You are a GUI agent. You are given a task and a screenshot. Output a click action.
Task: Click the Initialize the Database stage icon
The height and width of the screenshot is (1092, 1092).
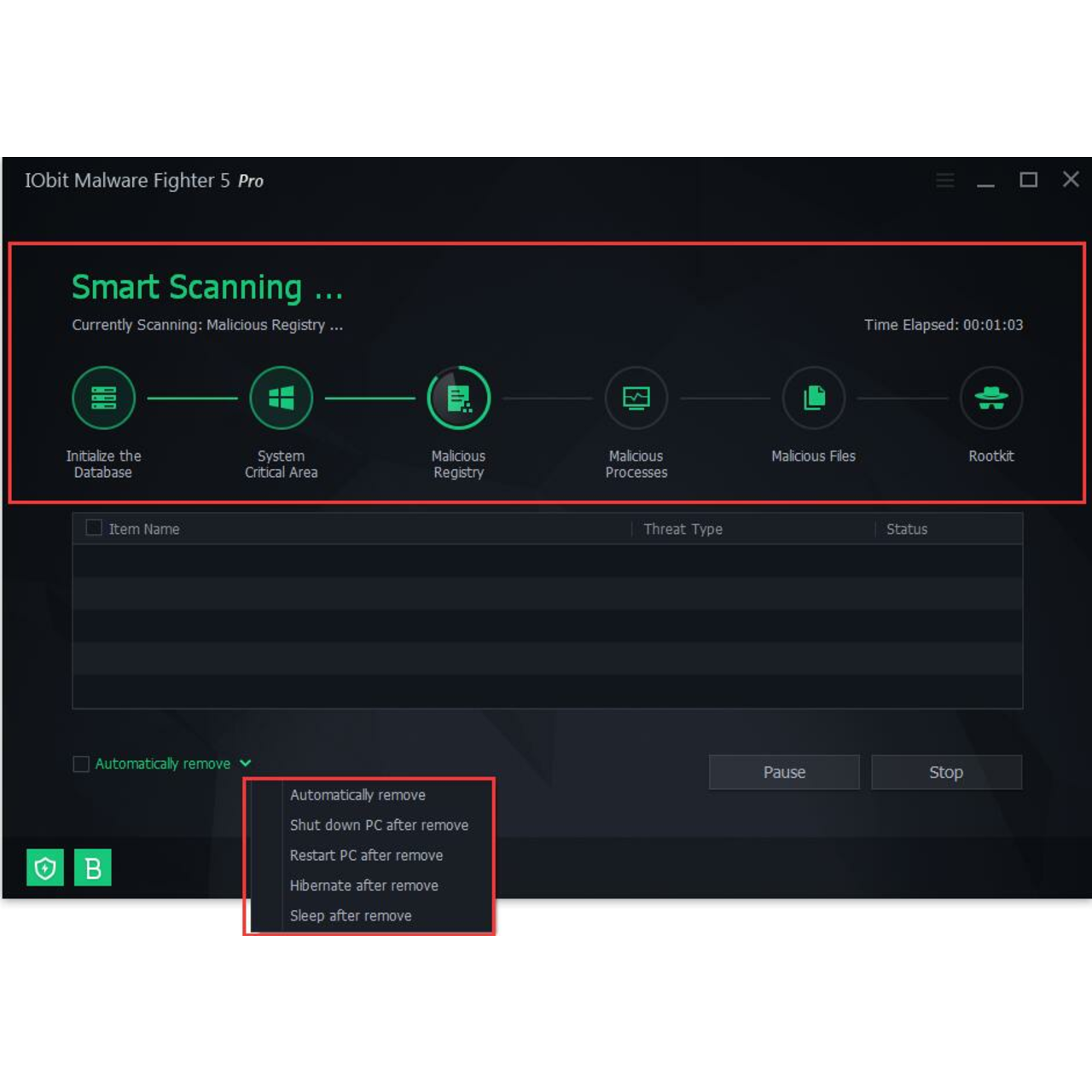[x=103, y=398]
